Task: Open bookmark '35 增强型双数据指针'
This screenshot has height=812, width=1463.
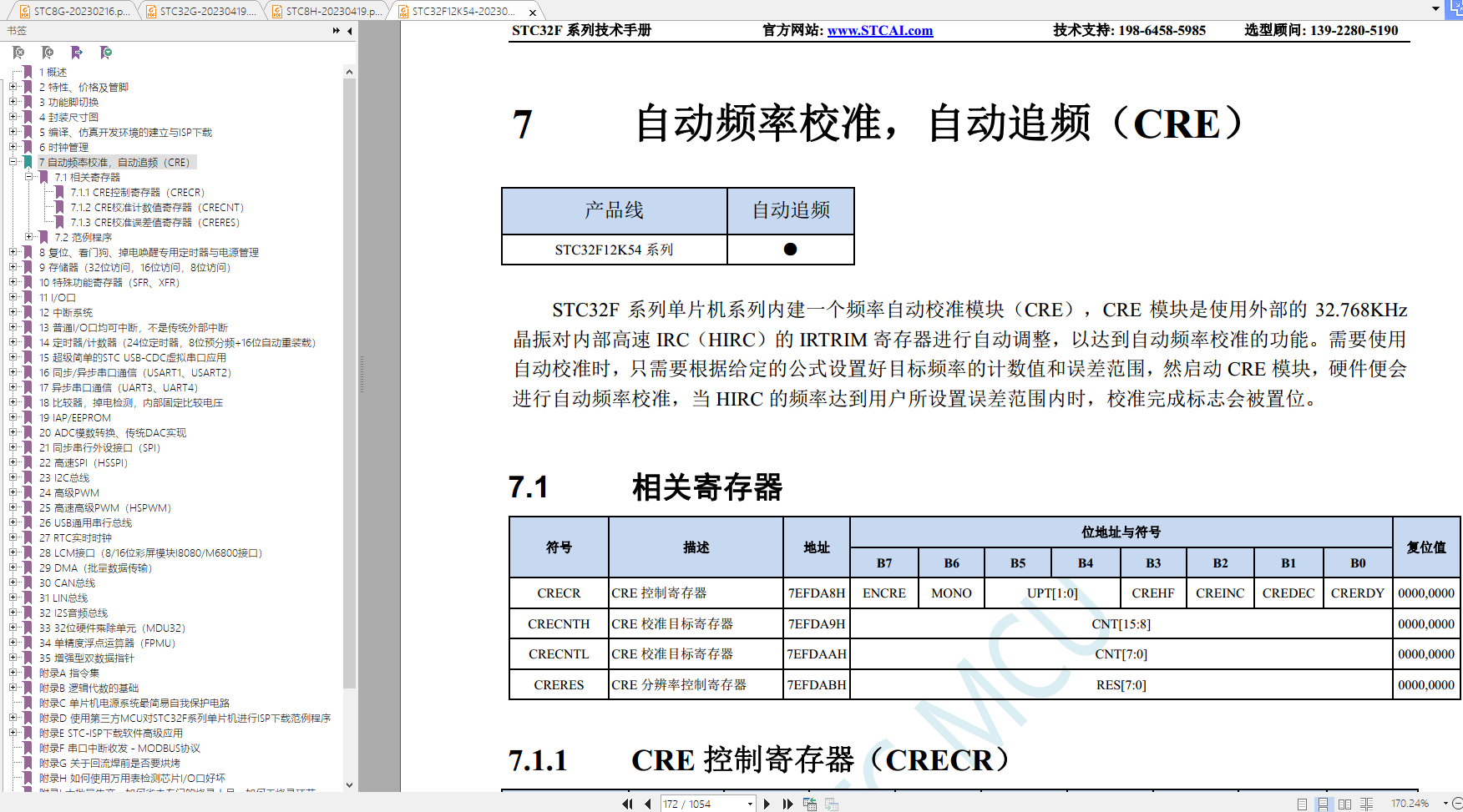Action: [x=86, y=658]
